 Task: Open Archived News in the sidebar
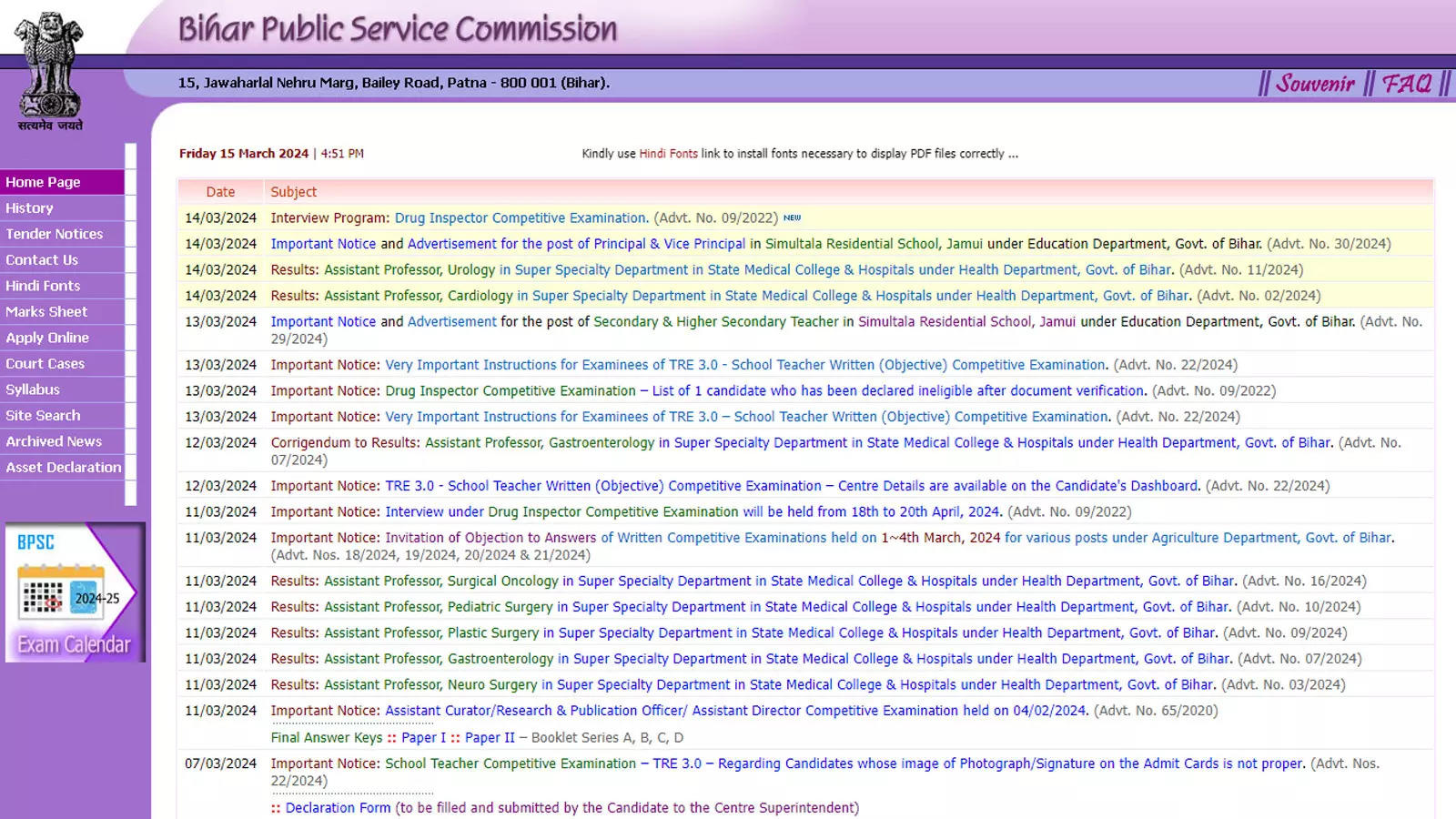pos(62,441)
